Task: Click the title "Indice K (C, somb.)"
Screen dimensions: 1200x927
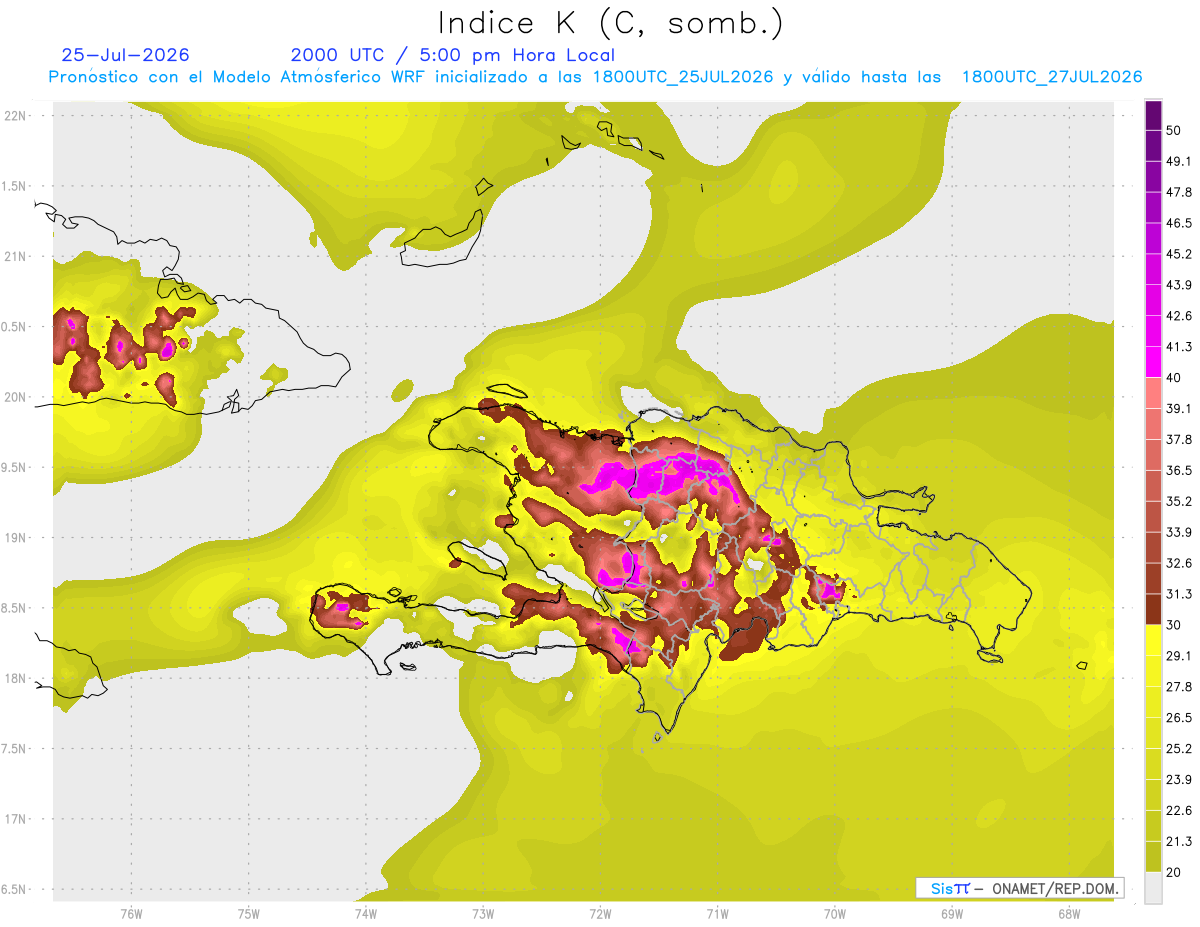Action: tap(610, 22)
